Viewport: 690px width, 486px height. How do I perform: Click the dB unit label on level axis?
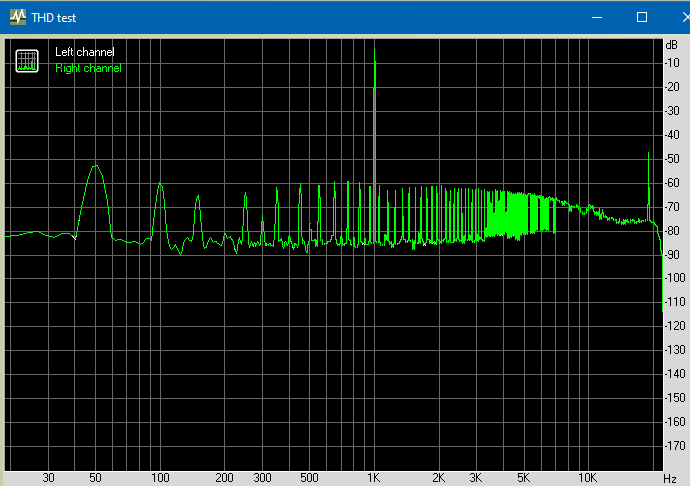(671, 45)
